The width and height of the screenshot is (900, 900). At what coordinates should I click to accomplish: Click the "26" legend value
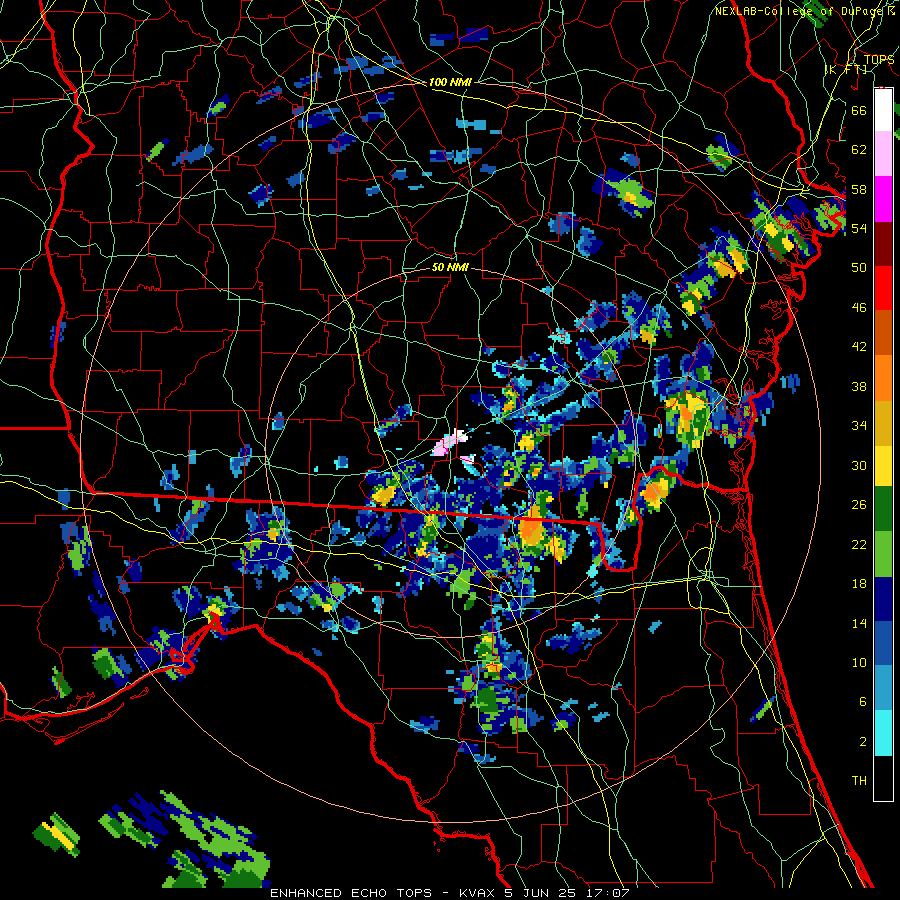[859, 505]
